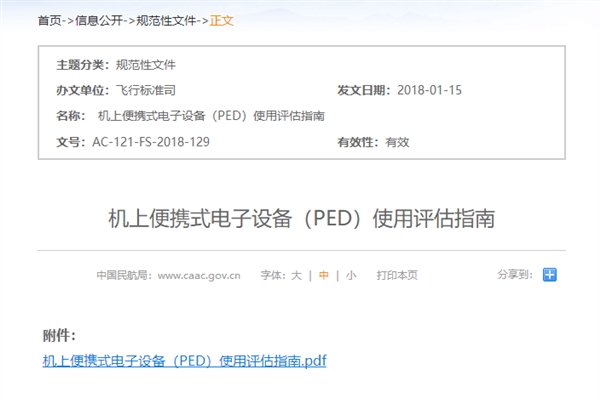Click the 有效 validity status
Screen dimensions: 600x403
(x=397, y=142)
